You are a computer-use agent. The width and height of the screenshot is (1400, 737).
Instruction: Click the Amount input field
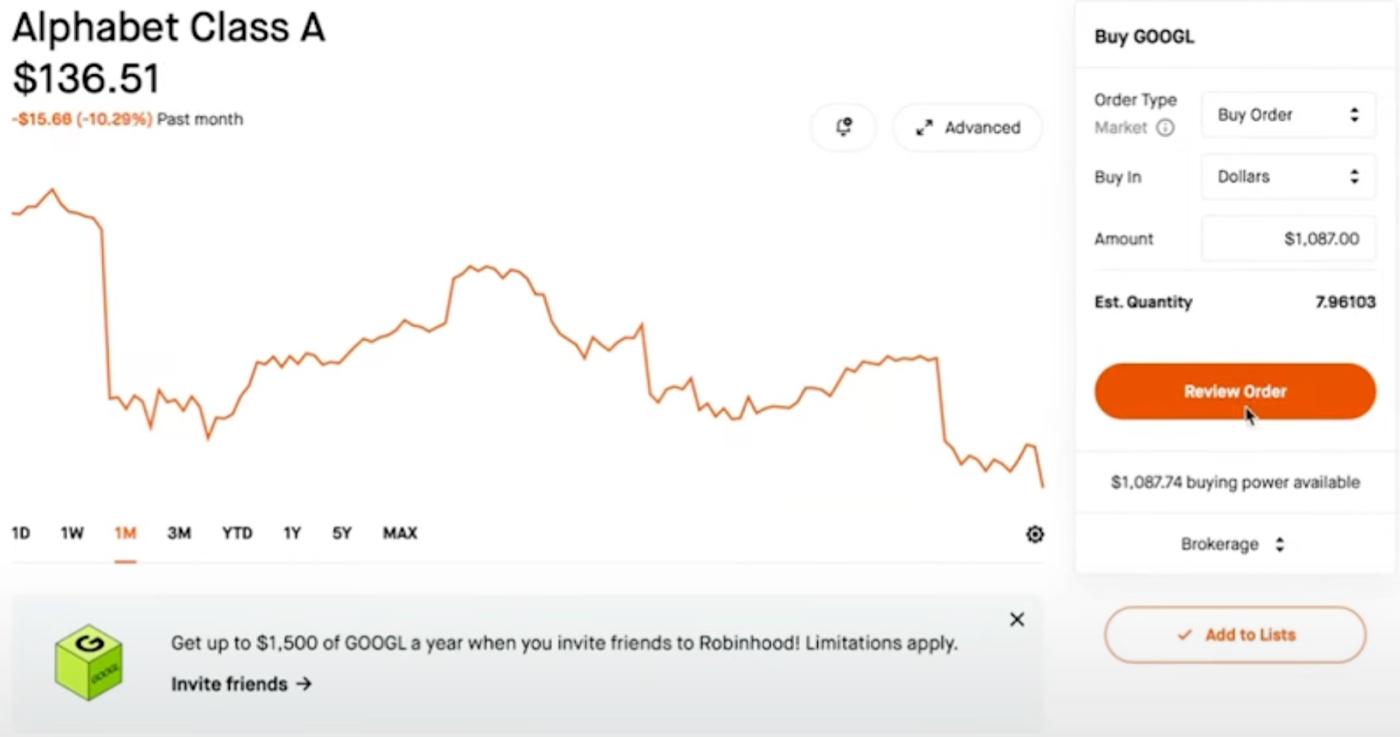1288,239
